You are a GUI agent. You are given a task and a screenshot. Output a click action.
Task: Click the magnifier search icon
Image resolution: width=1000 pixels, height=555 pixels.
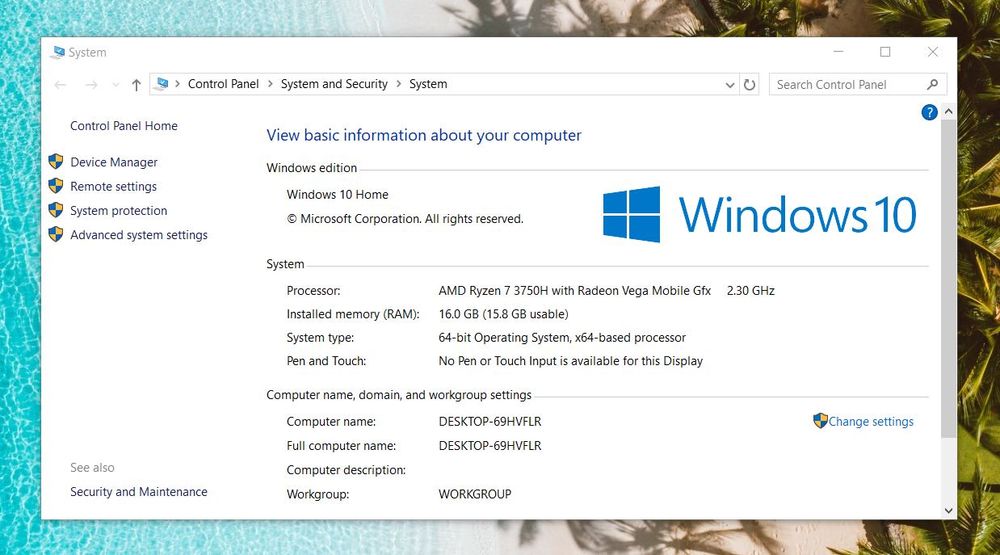pyautogui.click(x=932, y=84)
